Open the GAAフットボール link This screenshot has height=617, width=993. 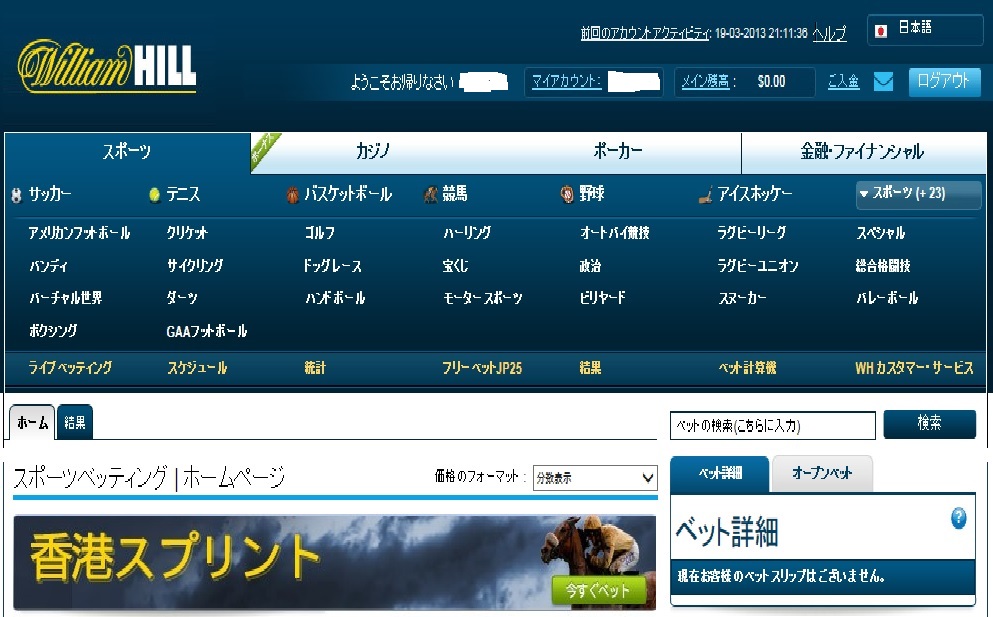[x=206, y=331]
